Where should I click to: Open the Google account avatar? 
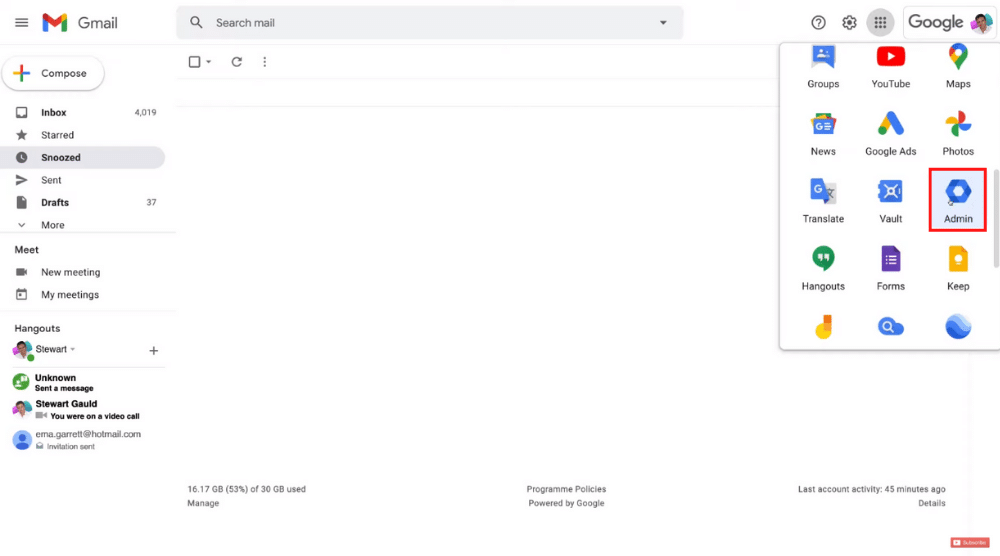point(981,23)
